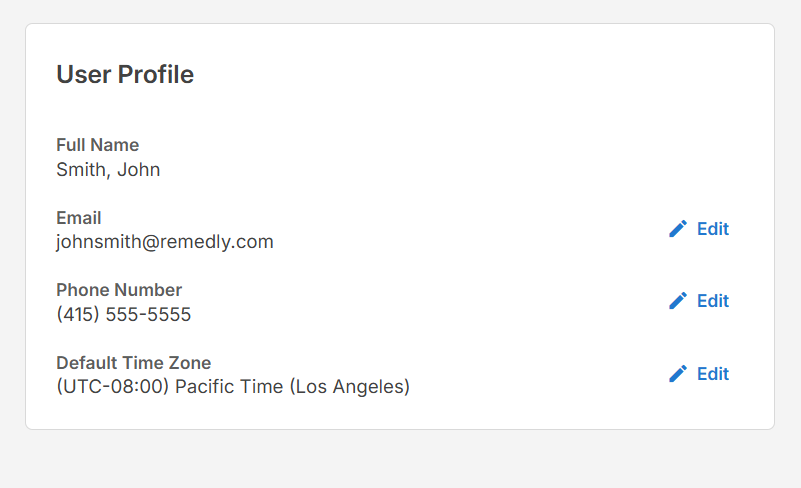
Task: Click the Default Time Zone label
Action: pyautogui.click(x=133, y=363)
